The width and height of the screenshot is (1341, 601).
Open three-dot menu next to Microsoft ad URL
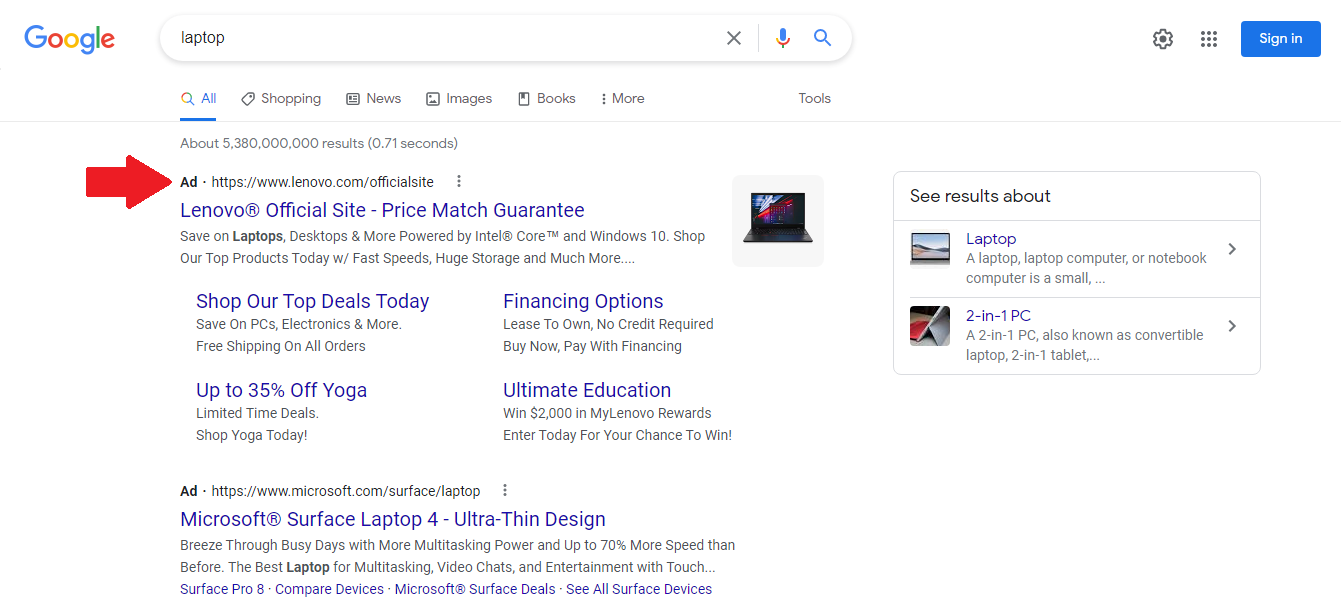pyautogui.click(x=505, y=491)
